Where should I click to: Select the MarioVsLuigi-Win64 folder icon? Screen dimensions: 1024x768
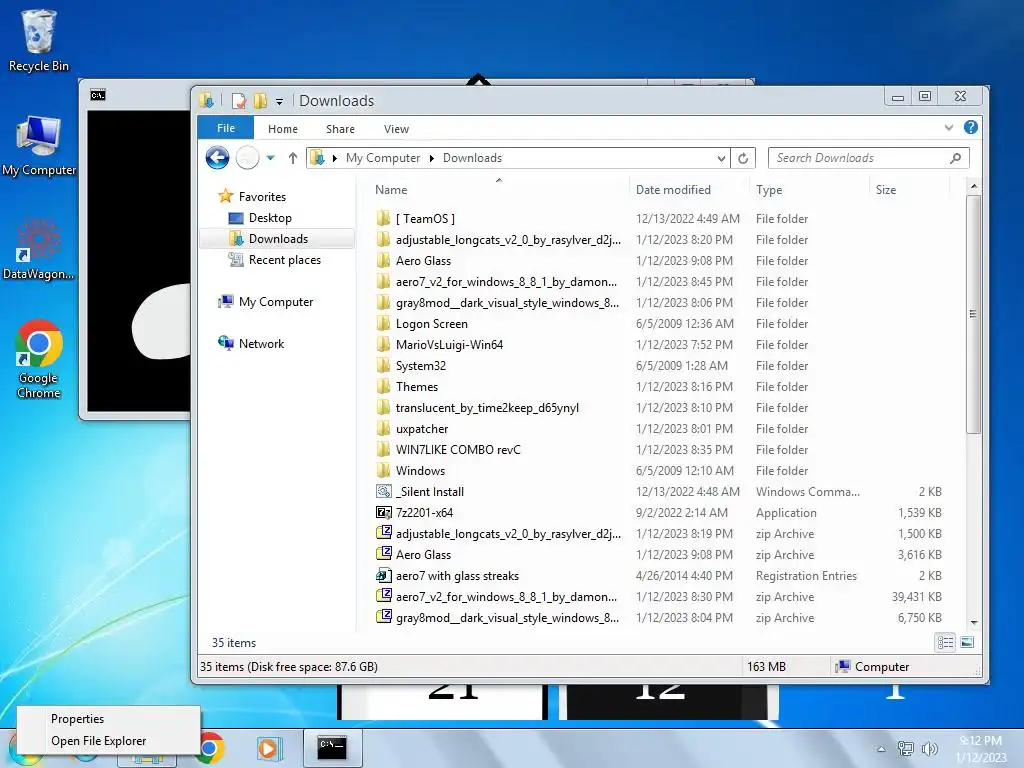[x=383, y=344]
